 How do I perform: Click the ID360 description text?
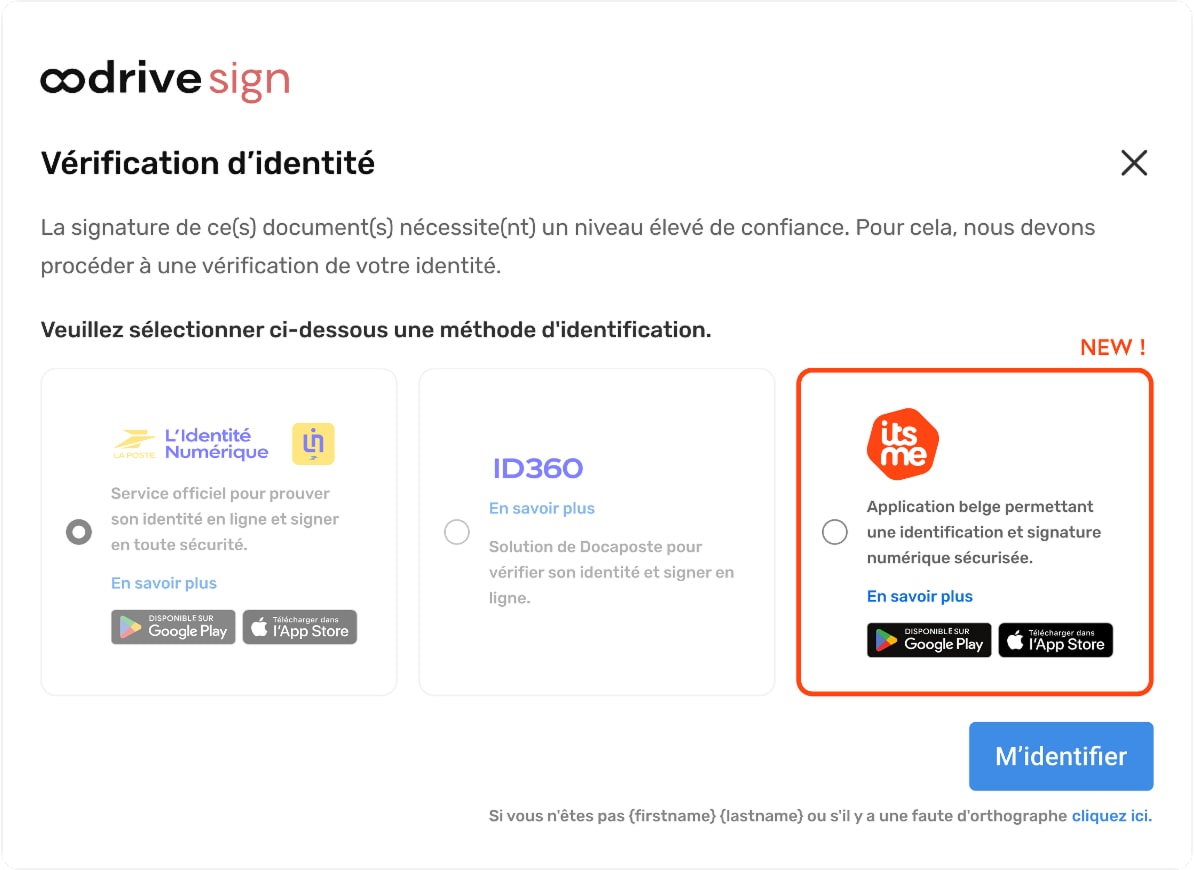click(611, 572)
